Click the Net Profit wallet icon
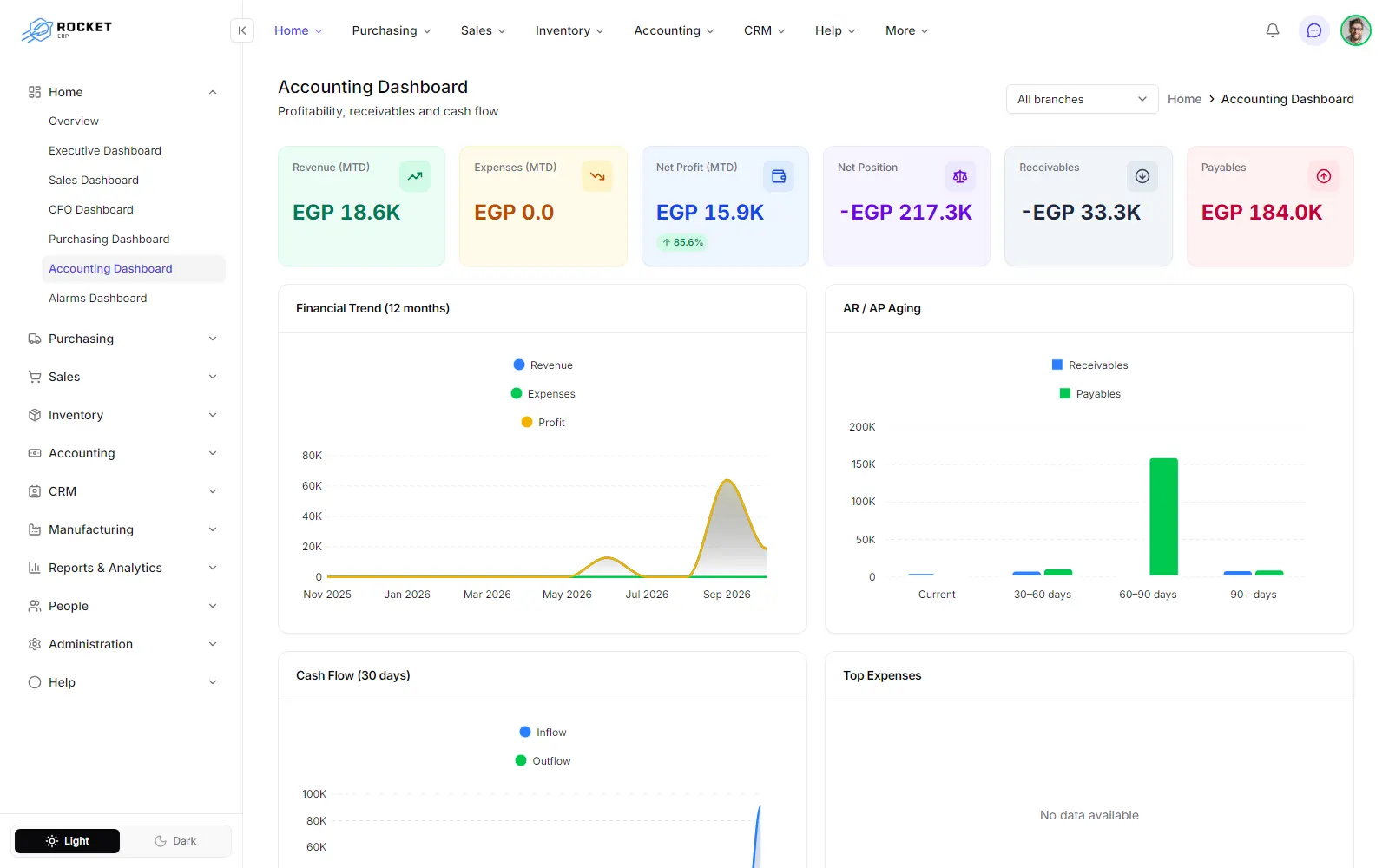The width and height of the screenshot is (1389, 868). [779, 176]
